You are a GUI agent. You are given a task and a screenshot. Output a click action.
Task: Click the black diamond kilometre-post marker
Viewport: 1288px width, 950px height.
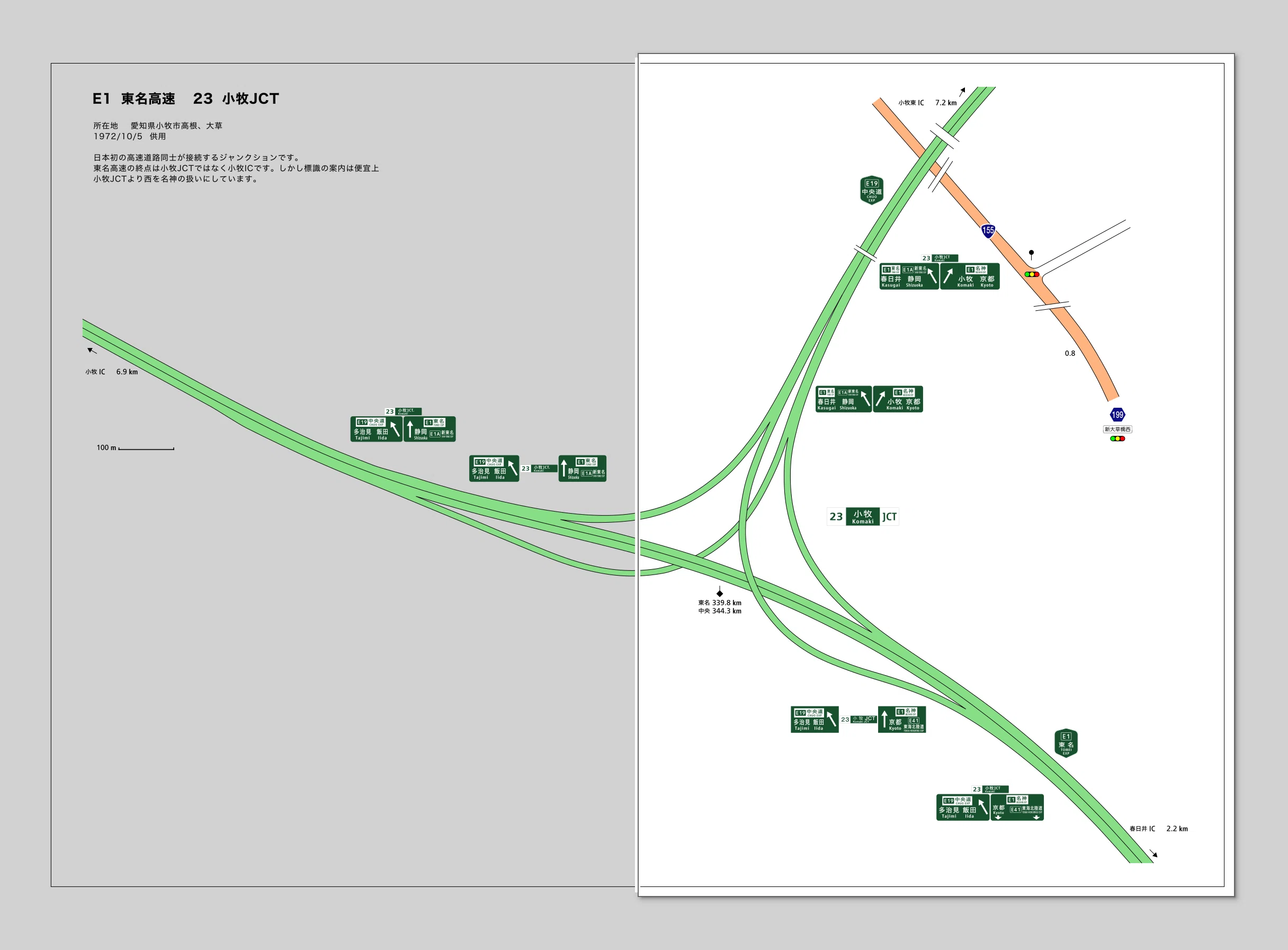pos(719,591)
